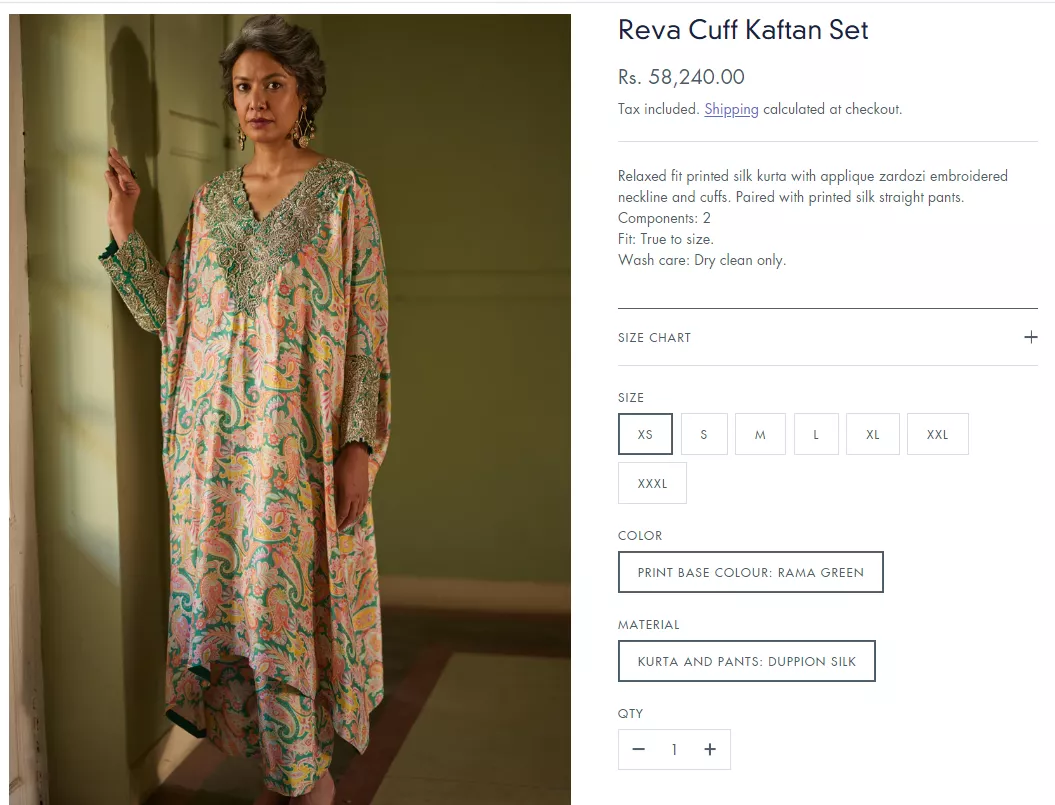Click the plus icon beside Size Chart
The width and height of the screenshot is (1055, 805).
[1030, 337]
